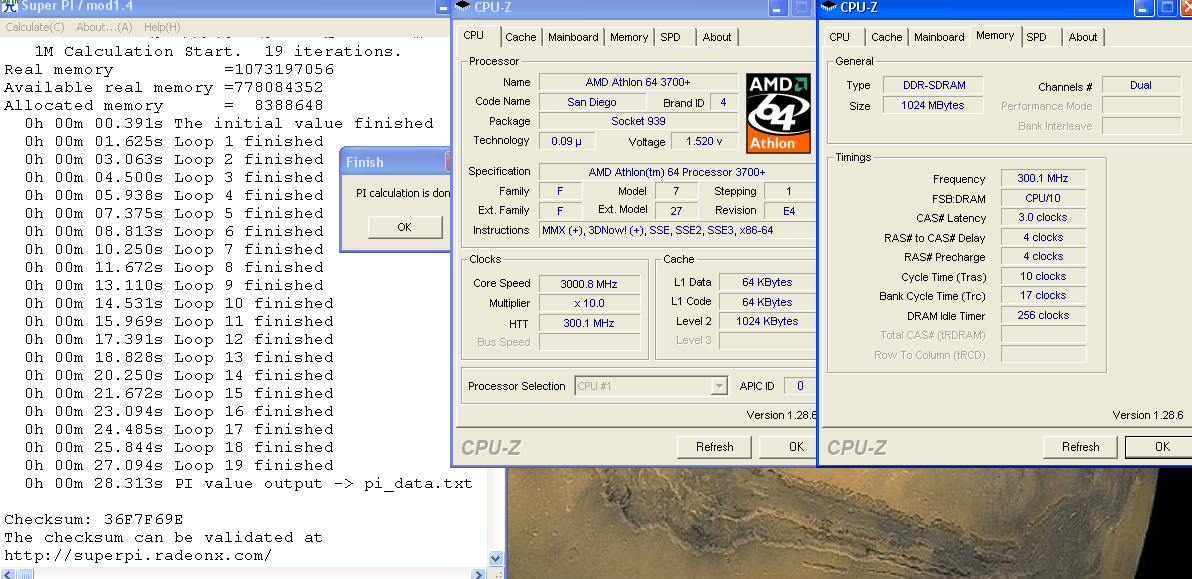Open the Help(H) menu in Super PI
The height and width of the screenshot is (579, 1192).
pos(162,27)
